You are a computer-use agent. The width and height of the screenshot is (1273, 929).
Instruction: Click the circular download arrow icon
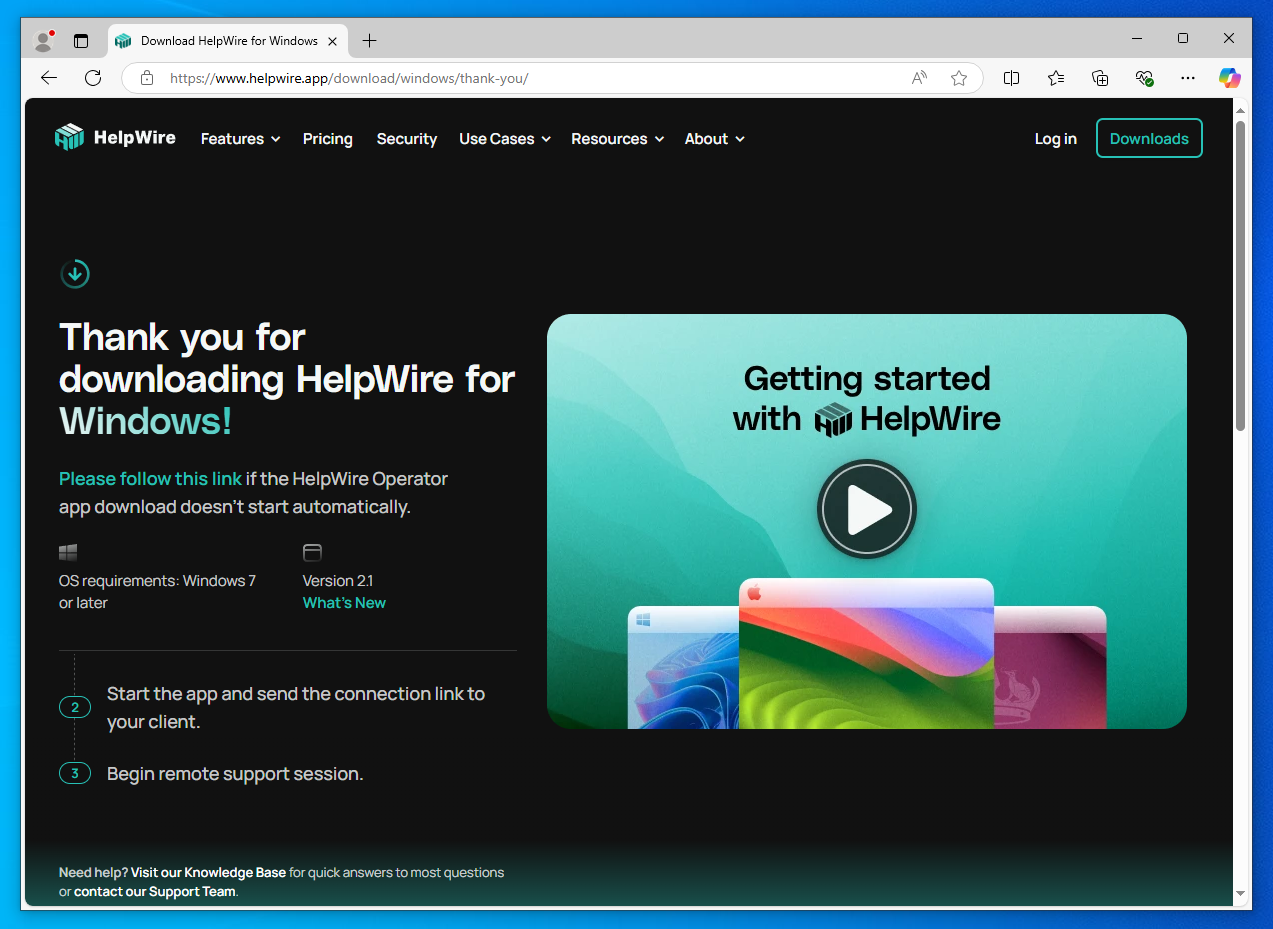[75, 273]
